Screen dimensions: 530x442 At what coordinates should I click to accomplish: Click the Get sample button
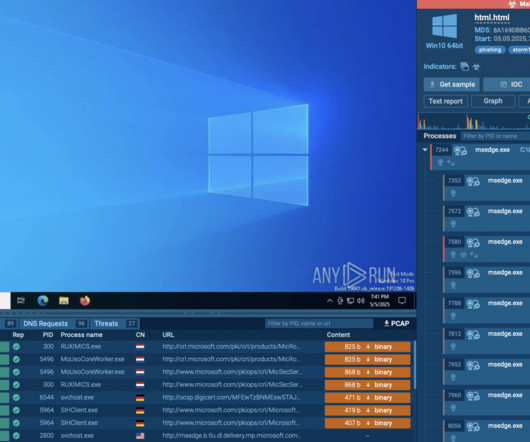[452, 84]
